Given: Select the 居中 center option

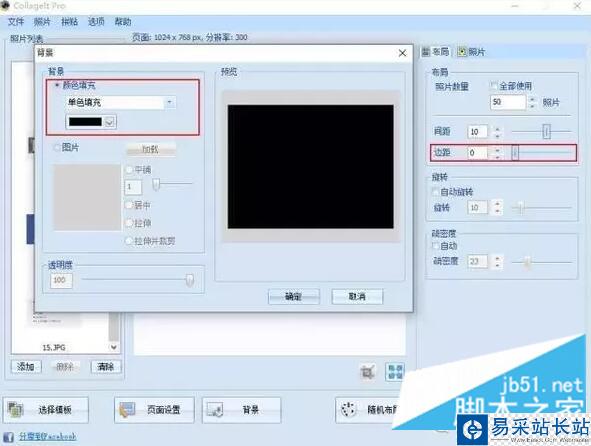Looking at the screenshot, I should pyautogui.click(x=129, y=205).
